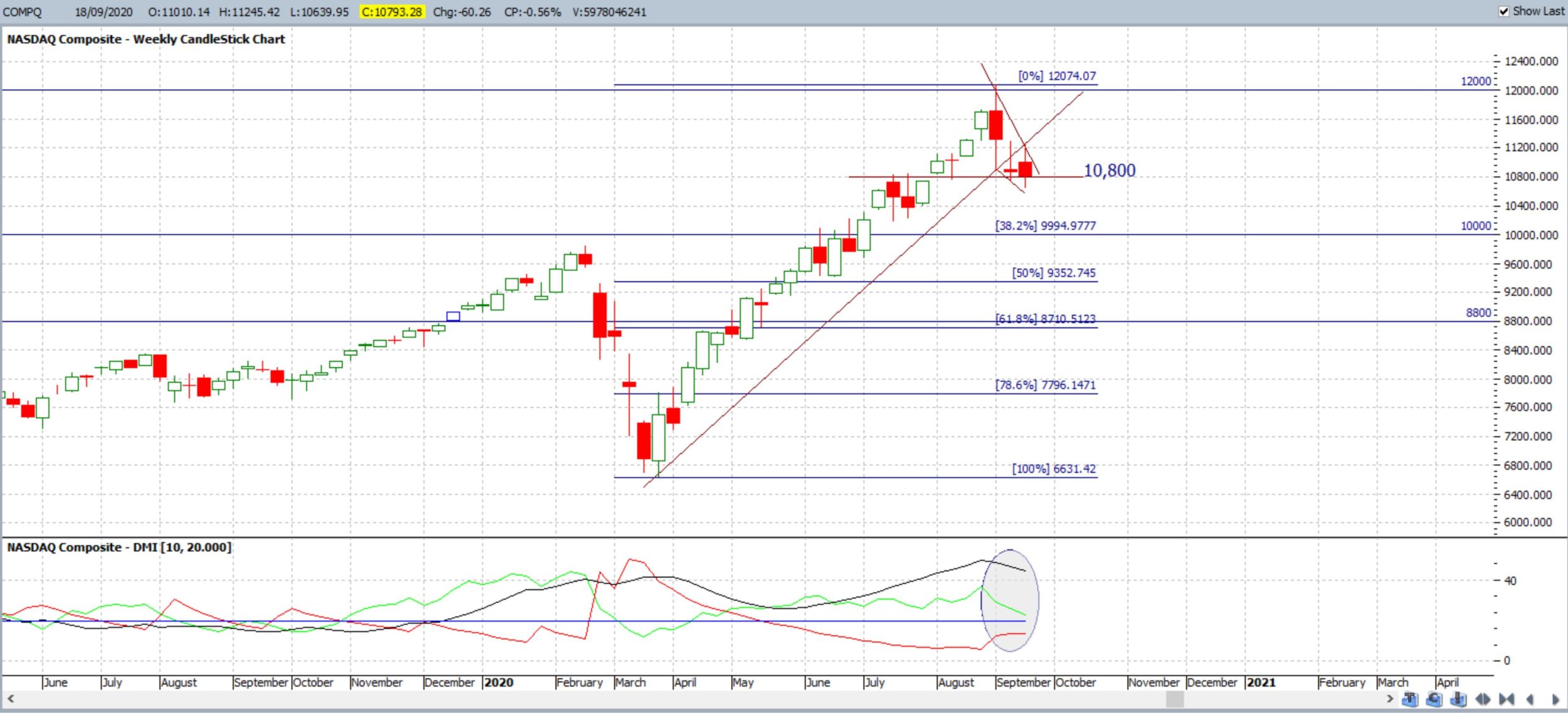Click the 10000 horizontal line label
The height and width of the screenshot is (713, 1568).
point(1476,226)
